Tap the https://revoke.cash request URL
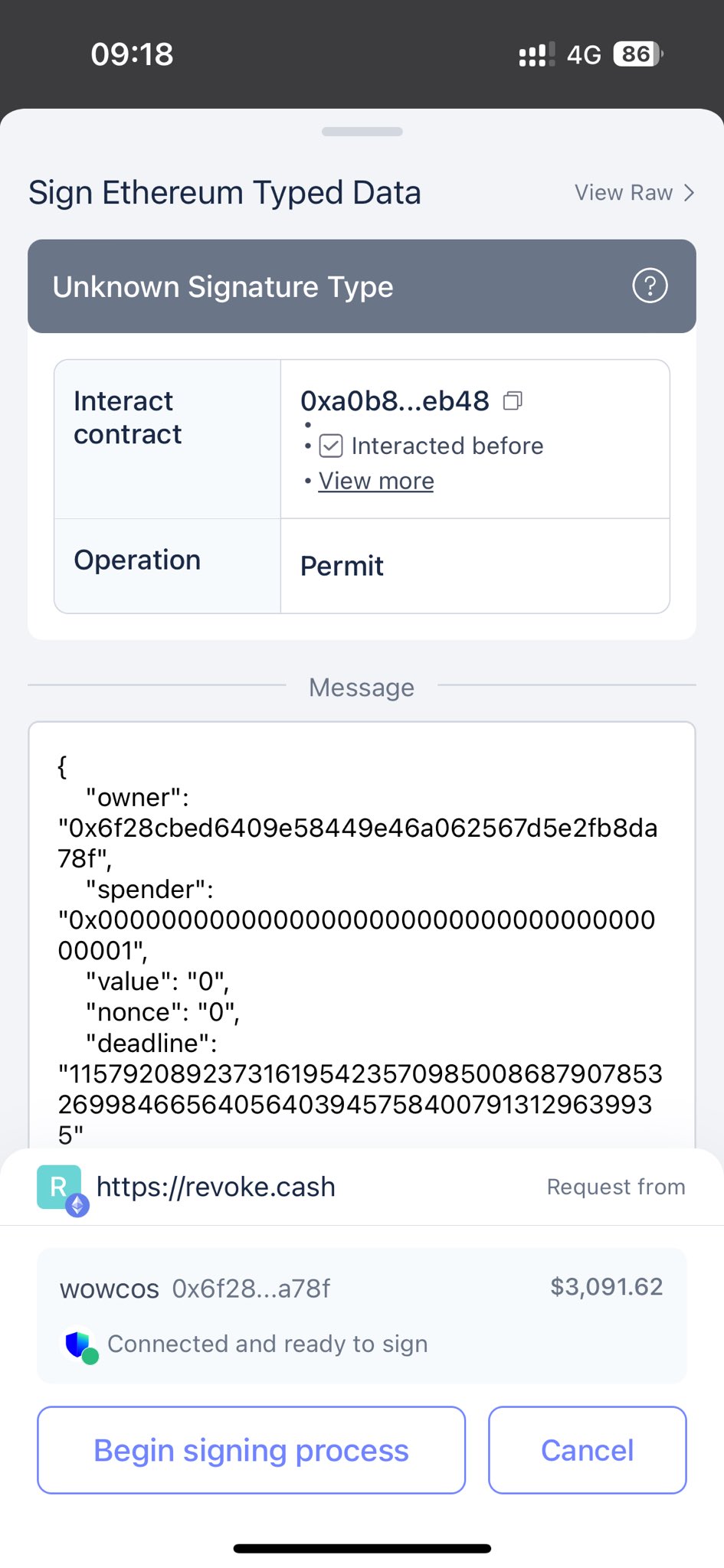Screen dimensions: 724x1568 [216, 1187]
